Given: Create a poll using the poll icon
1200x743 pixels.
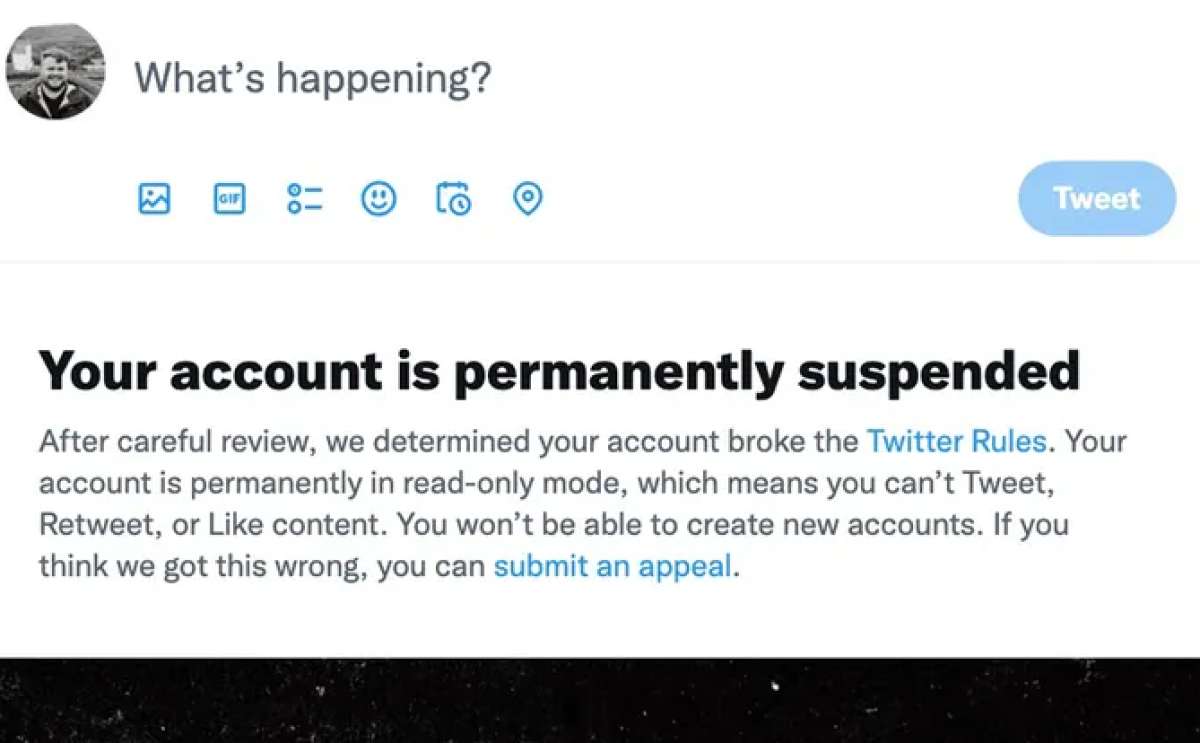Looking at the screenshot, I should tap(304, 199).
